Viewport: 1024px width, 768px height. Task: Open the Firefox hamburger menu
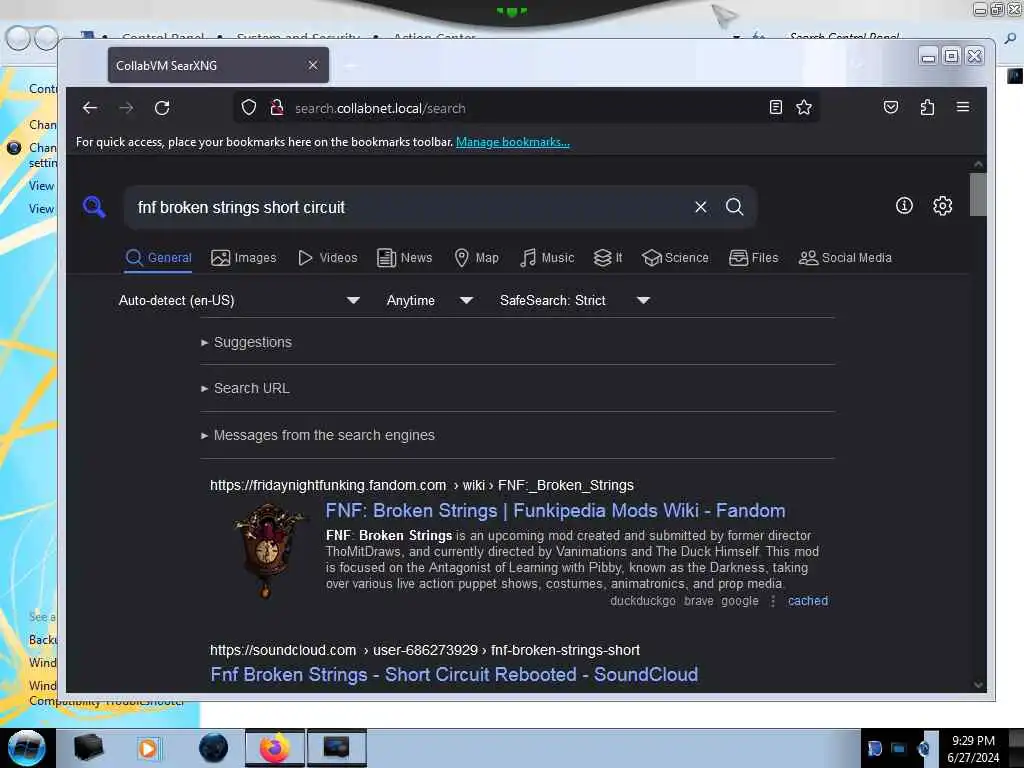(x=963, y=107)
